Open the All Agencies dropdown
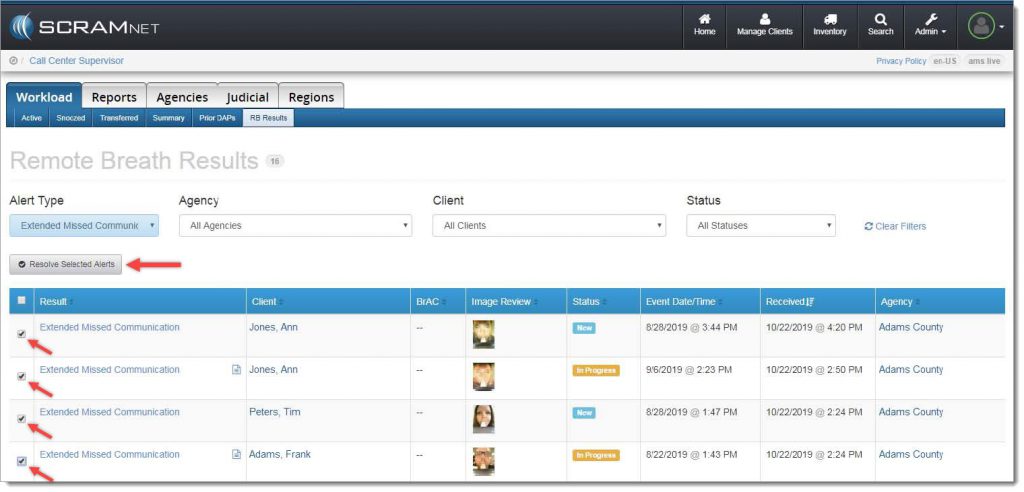1024x492 pixels. point(294,226)
